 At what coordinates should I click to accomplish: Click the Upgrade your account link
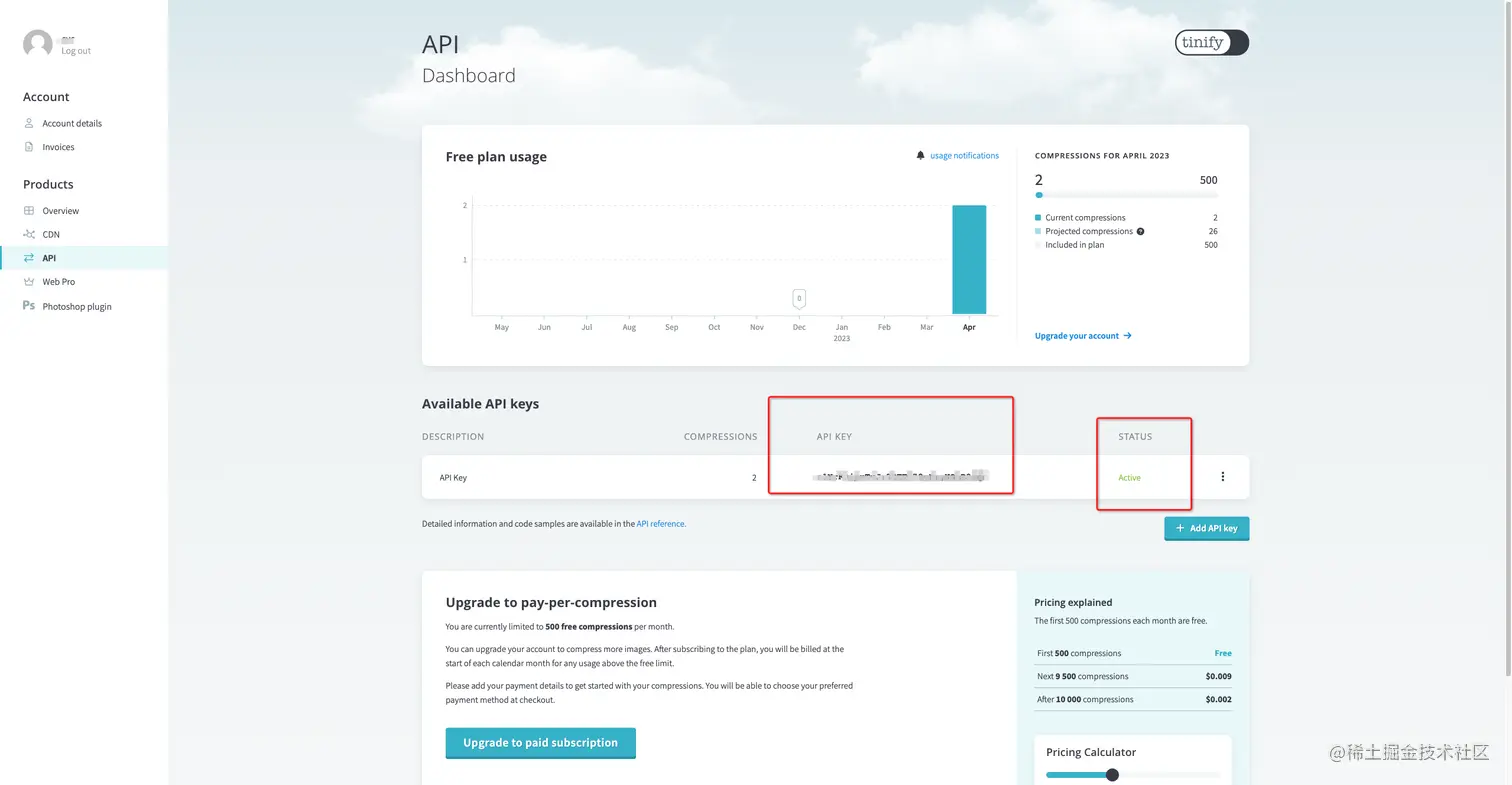(1083, 336)
